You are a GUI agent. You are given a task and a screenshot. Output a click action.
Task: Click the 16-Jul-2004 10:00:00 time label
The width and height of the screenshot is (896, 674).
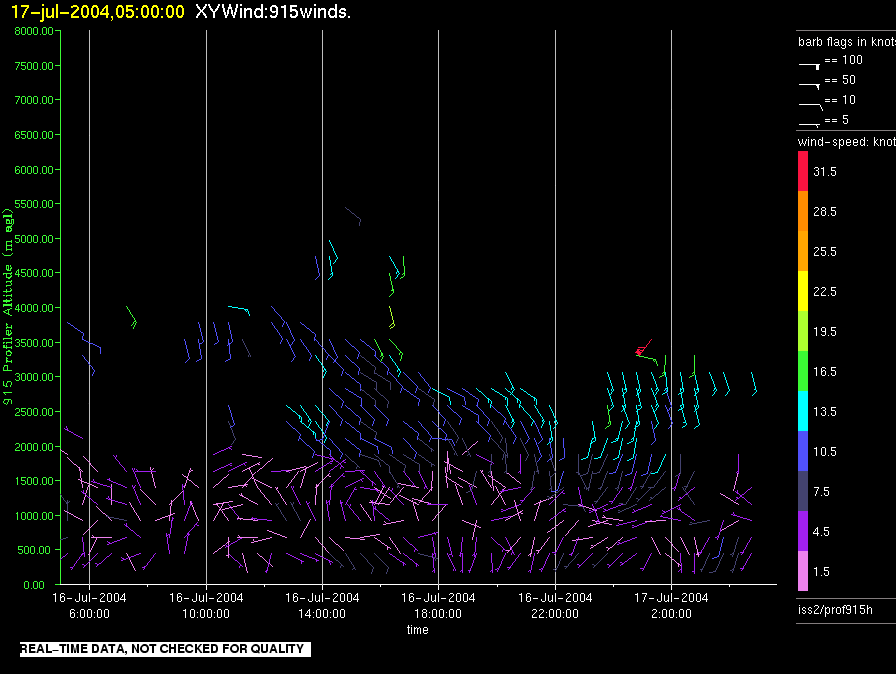point(206,605)
